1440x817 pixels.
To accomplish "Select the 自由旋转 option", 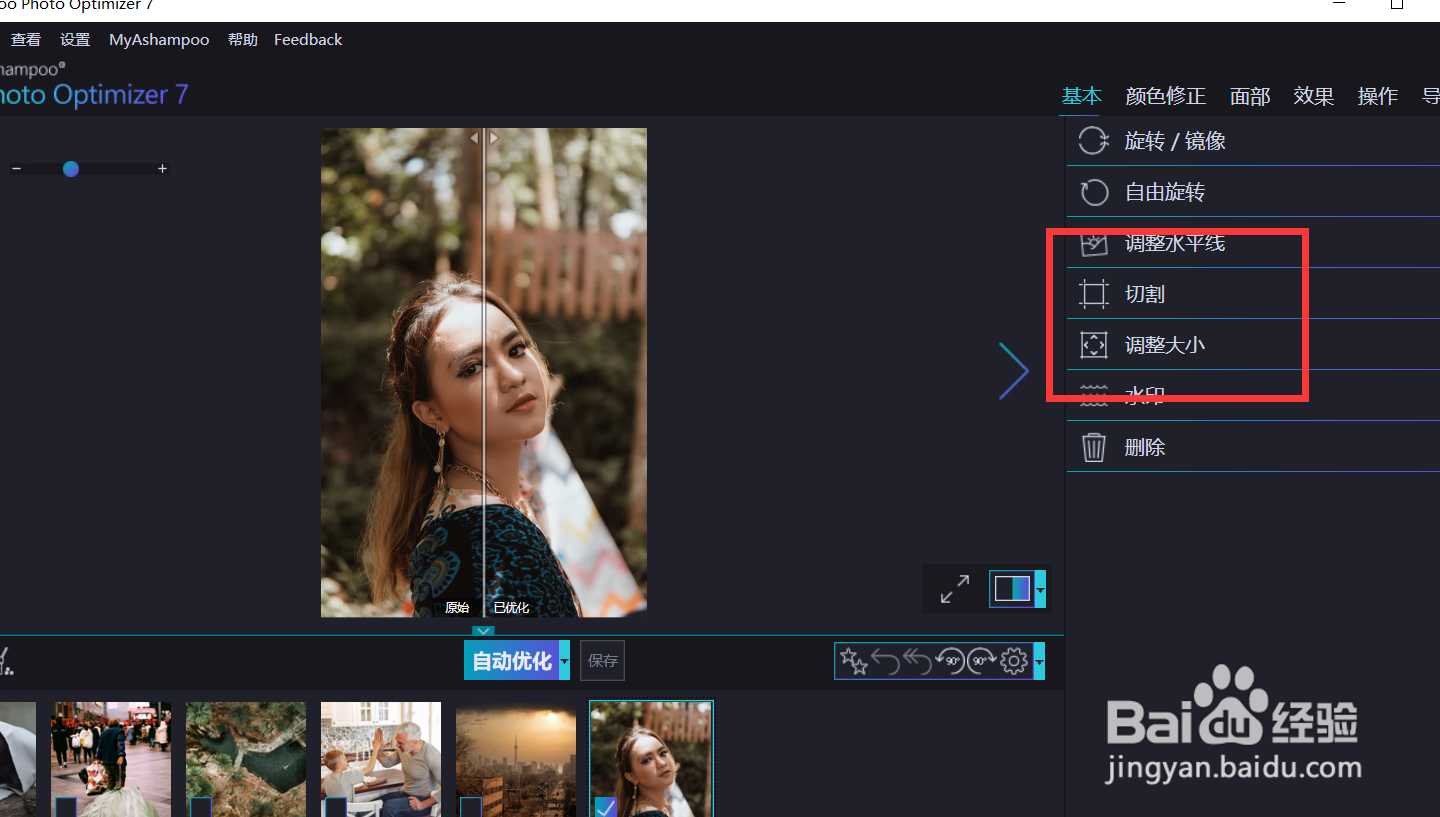I will coord(1253,192).
